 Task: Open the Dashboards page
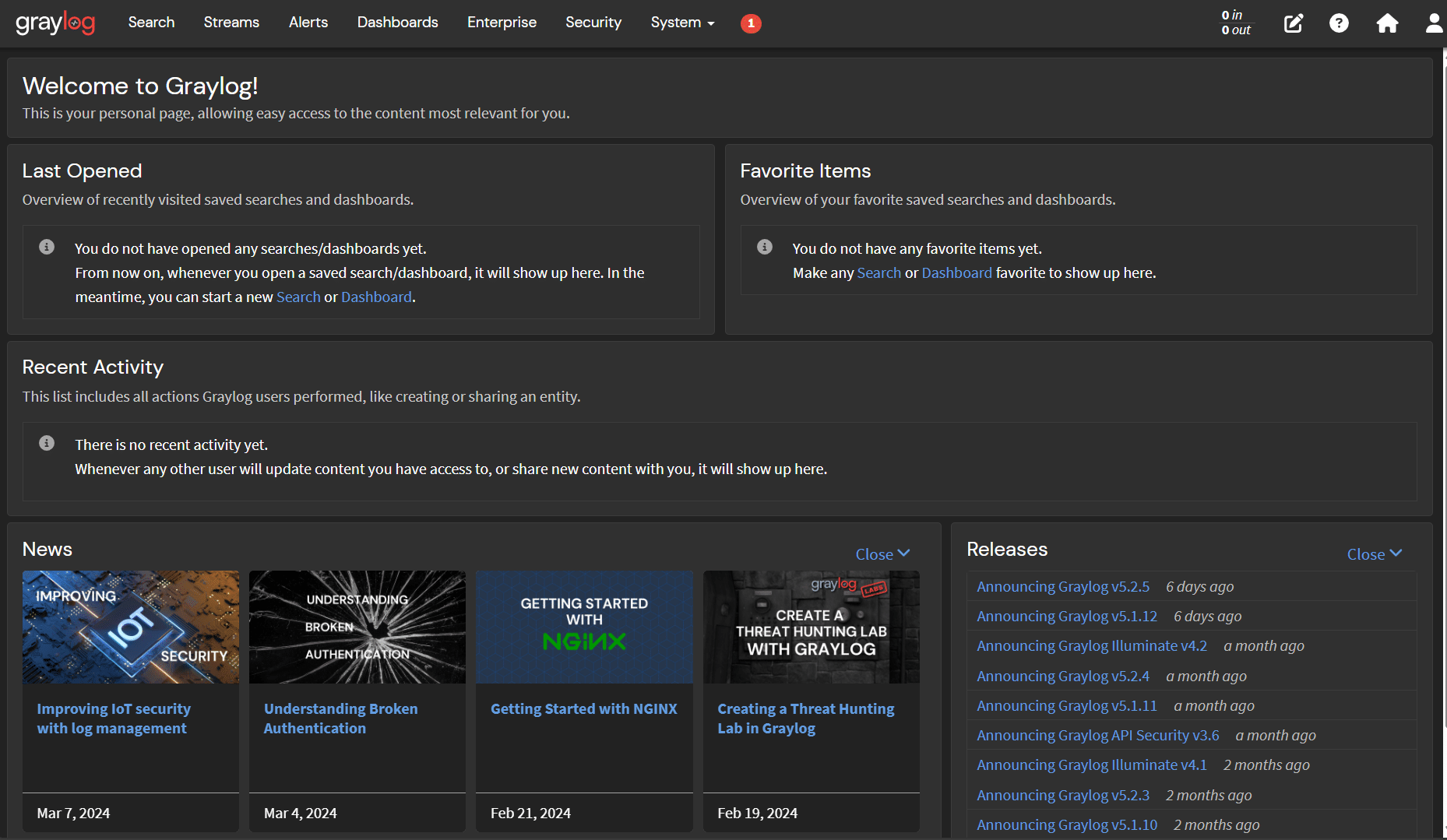397,23
